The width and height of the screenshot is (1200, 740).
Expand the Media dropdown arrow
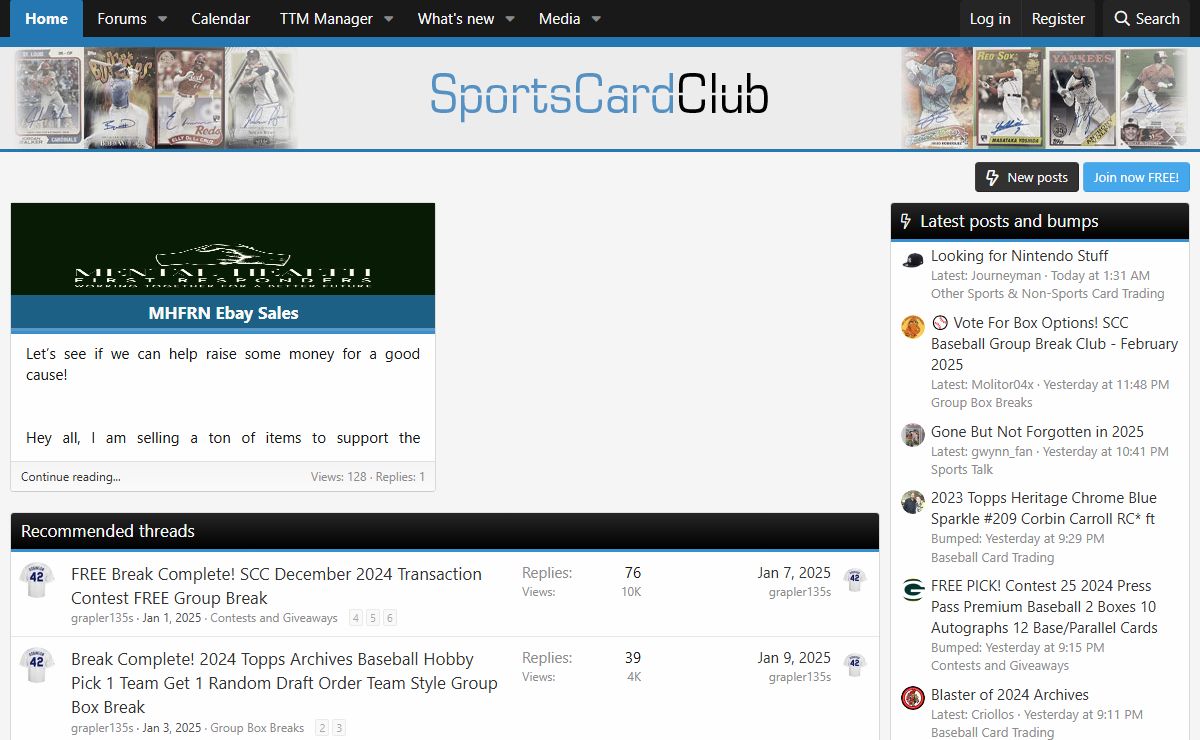pos(597,19)
